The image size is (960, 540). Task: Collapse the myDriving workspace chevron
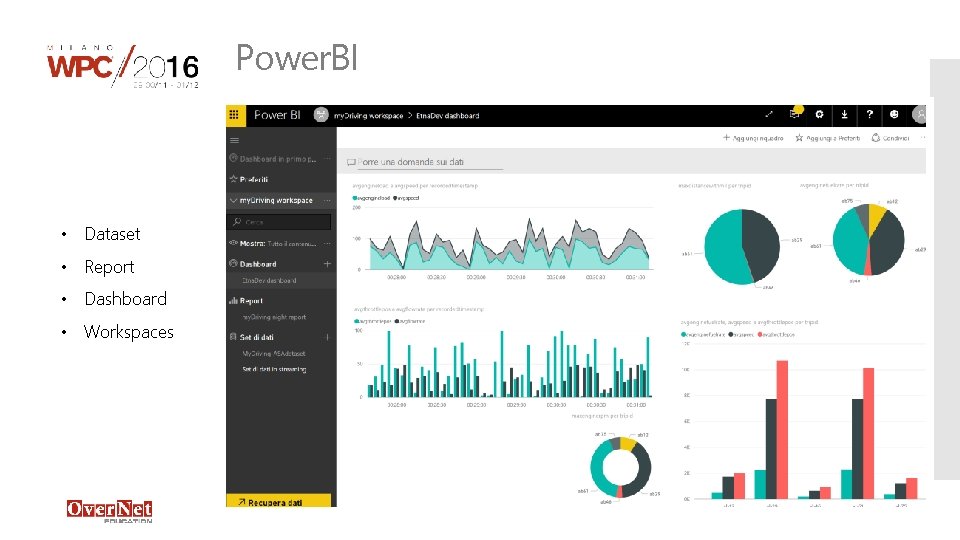[x=233, y=200]
